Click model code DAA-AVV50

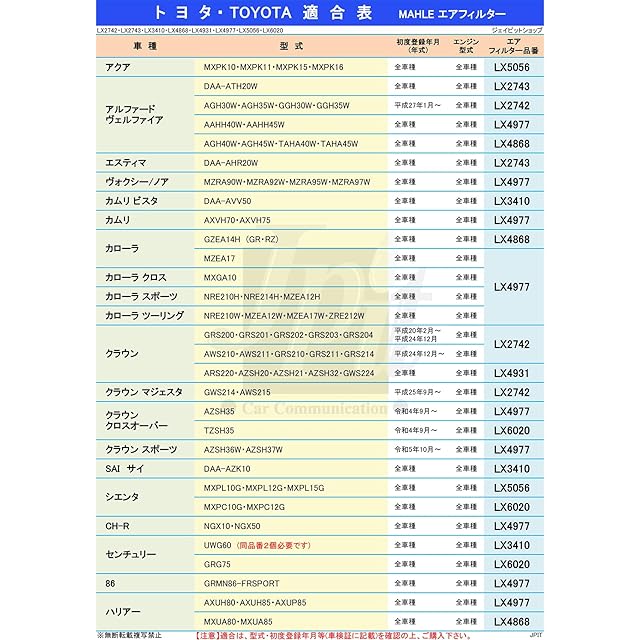[227, 201]
